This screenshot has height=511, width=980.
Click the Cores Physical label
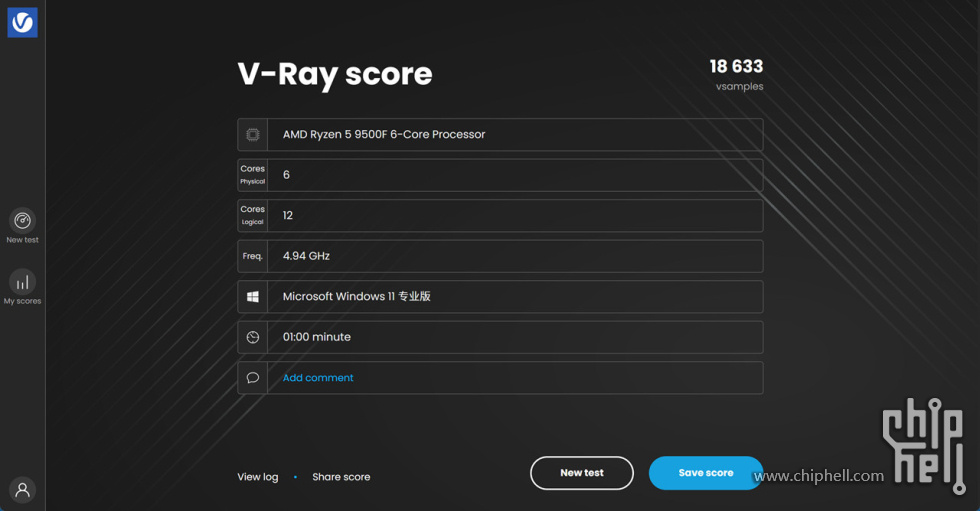tap(252, 175)
